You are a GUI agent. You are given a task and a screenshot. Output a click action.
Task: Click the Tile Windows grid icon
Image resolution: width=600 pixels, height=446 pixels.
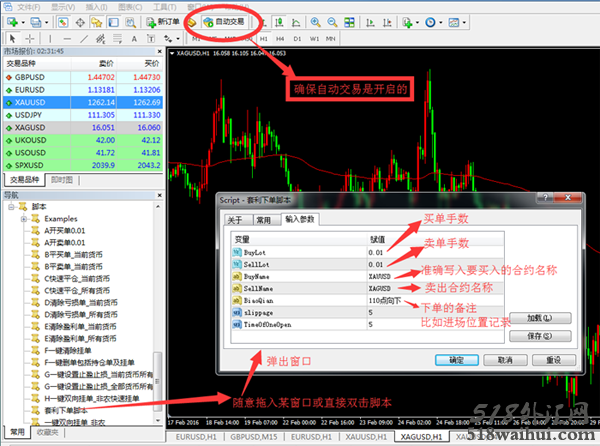[349, 22]
